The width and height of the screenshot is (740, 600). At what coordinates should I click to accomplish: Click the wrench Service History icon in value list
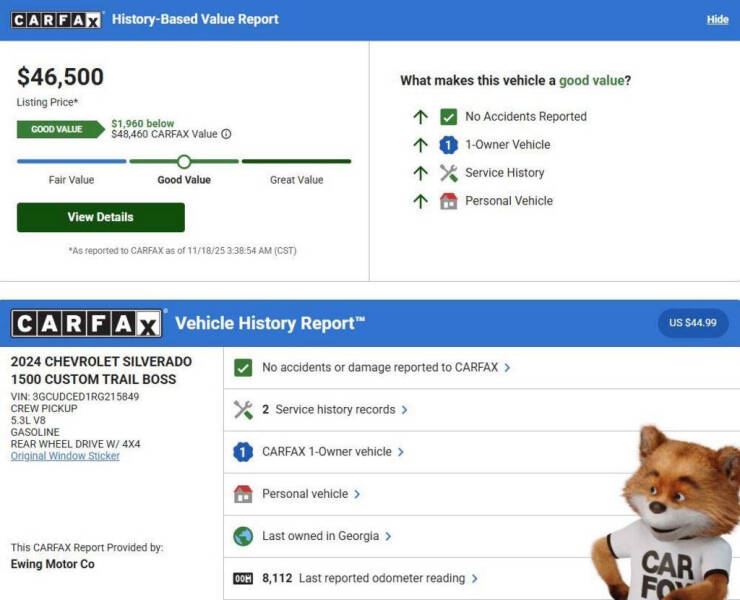tap(448, 173)
